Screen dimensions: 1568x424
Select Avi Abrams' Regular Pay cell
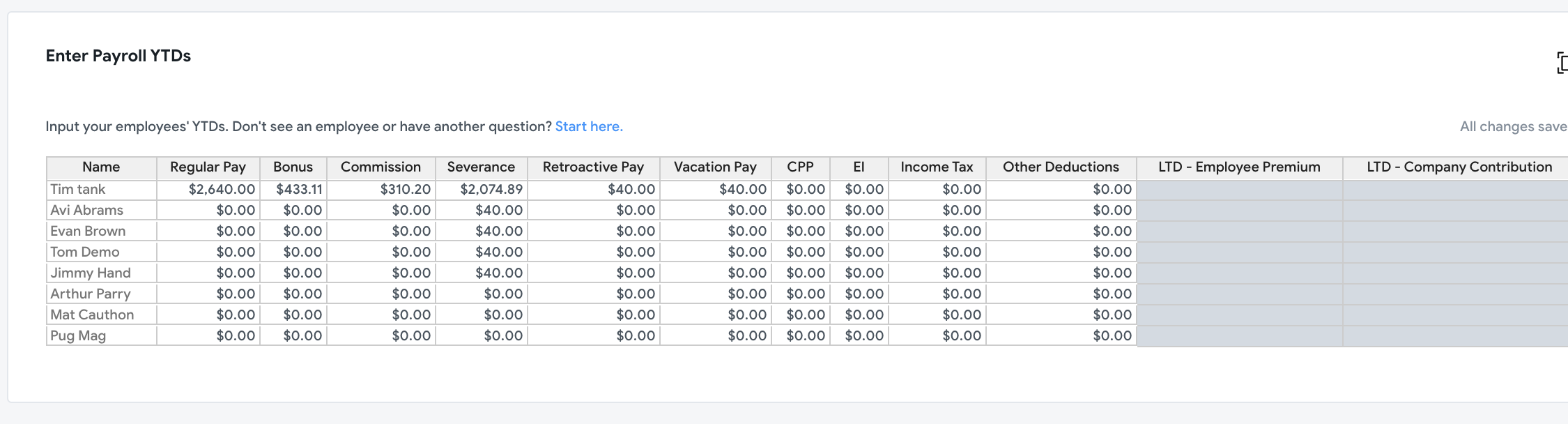coord(208,210)
